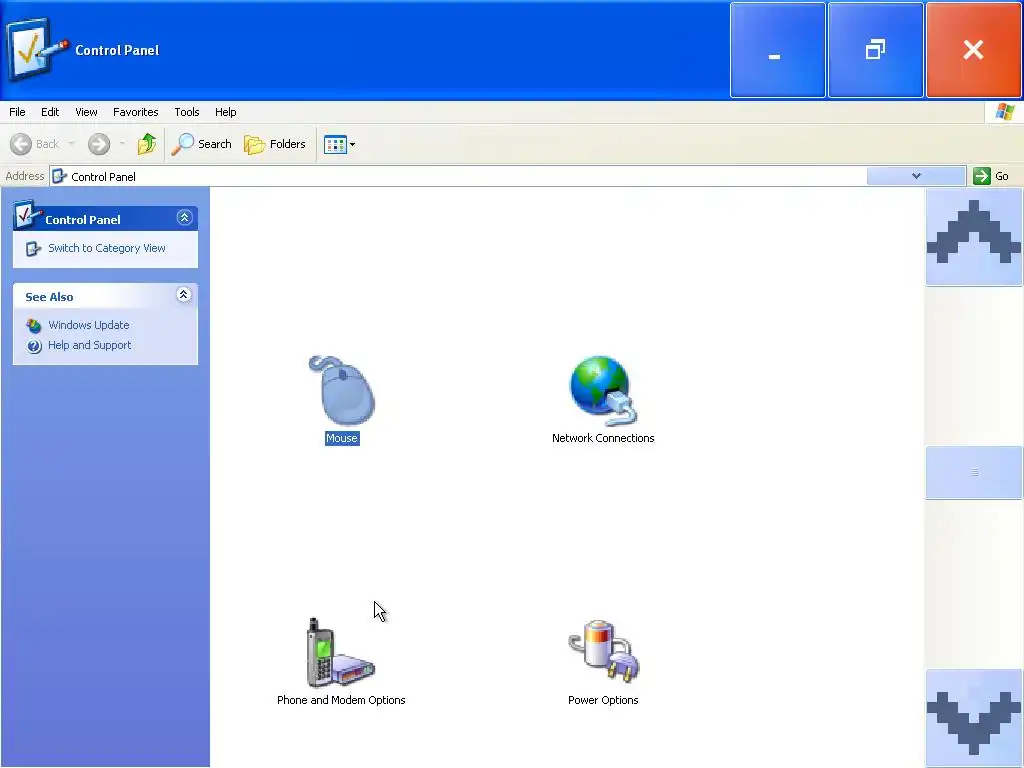Minimize the Control Panel window
Image resolution: width=1024 pixels, height=768 pixels.
pos(778,50)
